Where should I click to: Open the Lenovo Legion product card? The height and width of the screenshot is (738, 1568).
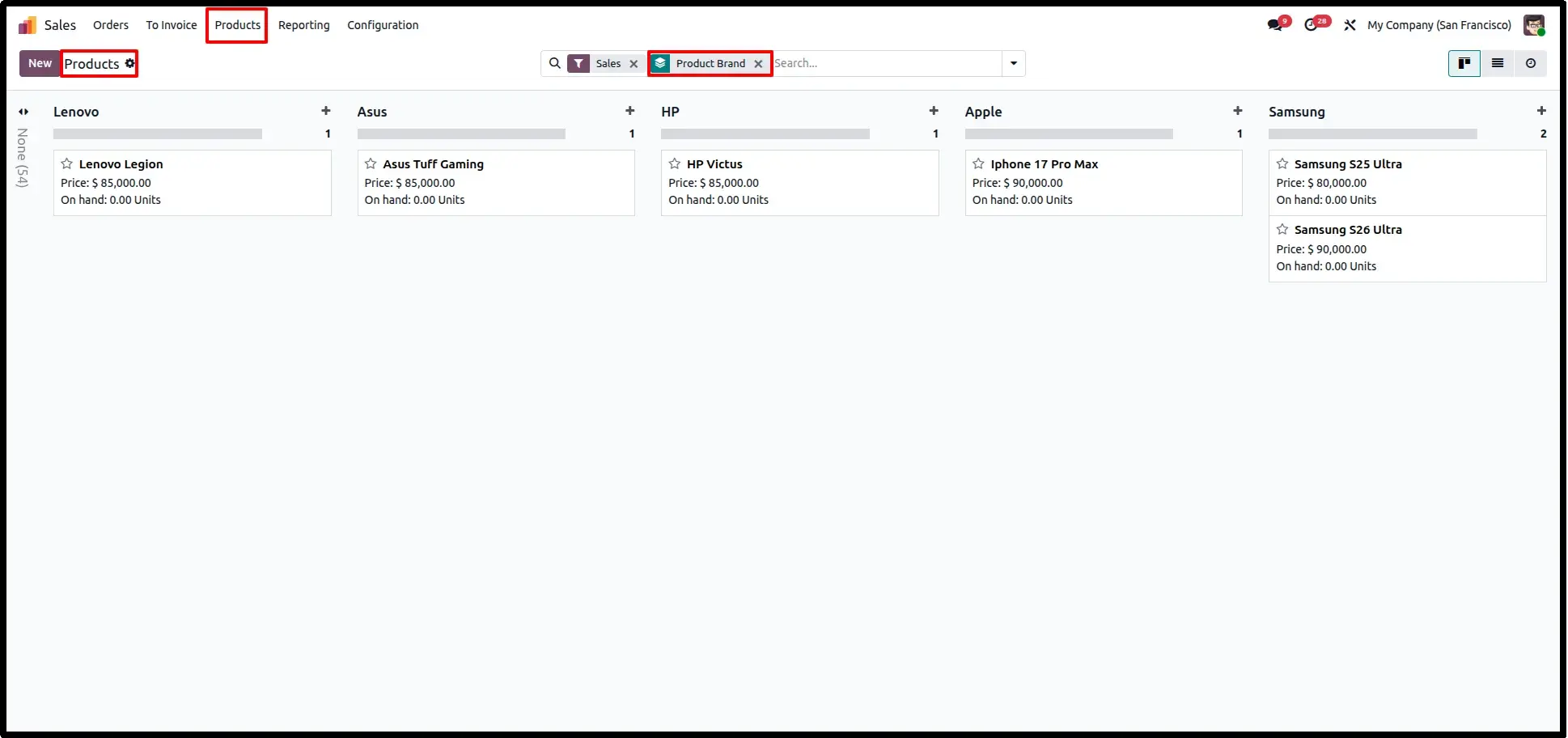coord(193,183)
